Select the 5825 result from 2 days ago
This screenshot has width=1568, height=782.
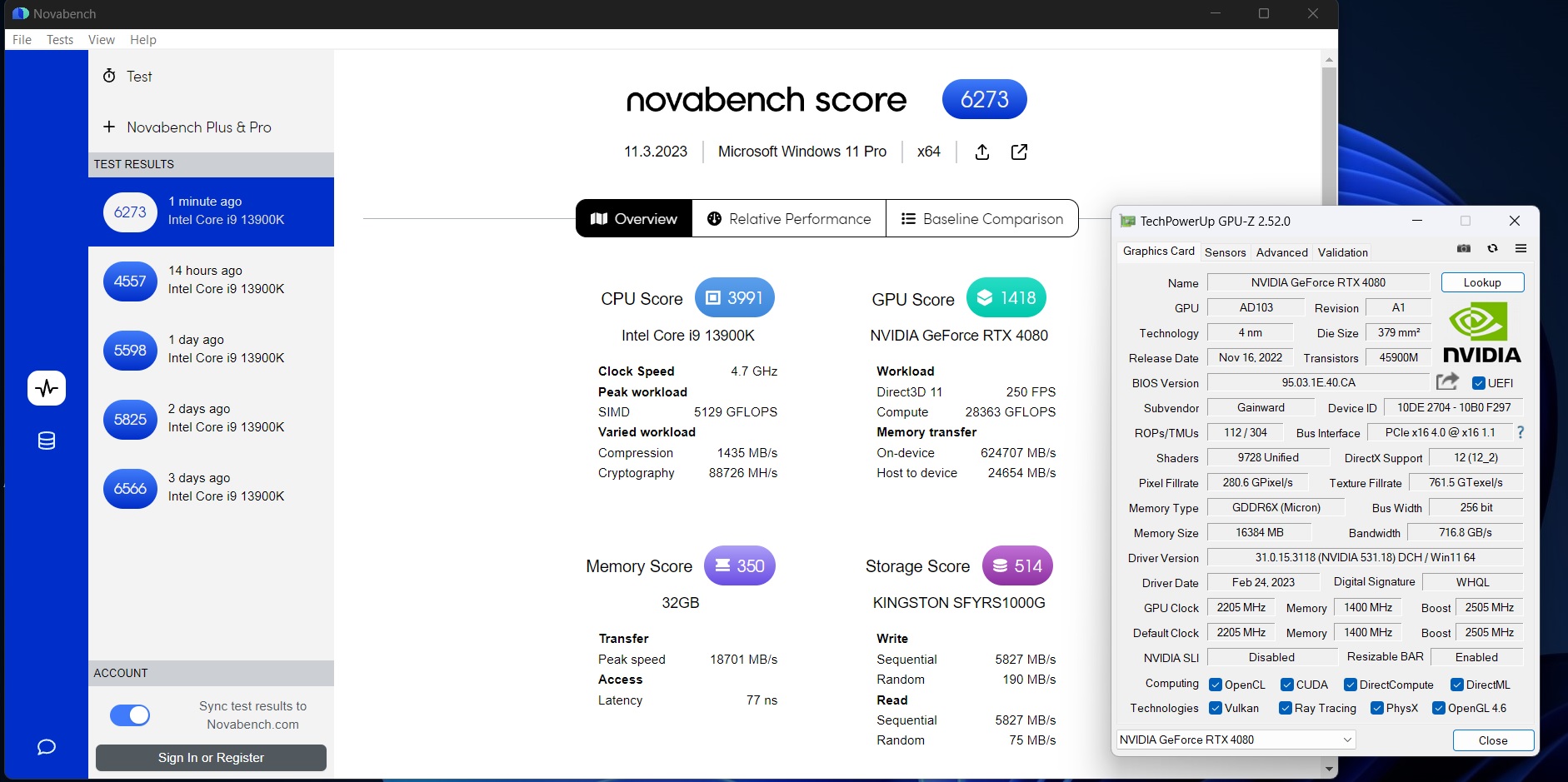click(212, 419)
